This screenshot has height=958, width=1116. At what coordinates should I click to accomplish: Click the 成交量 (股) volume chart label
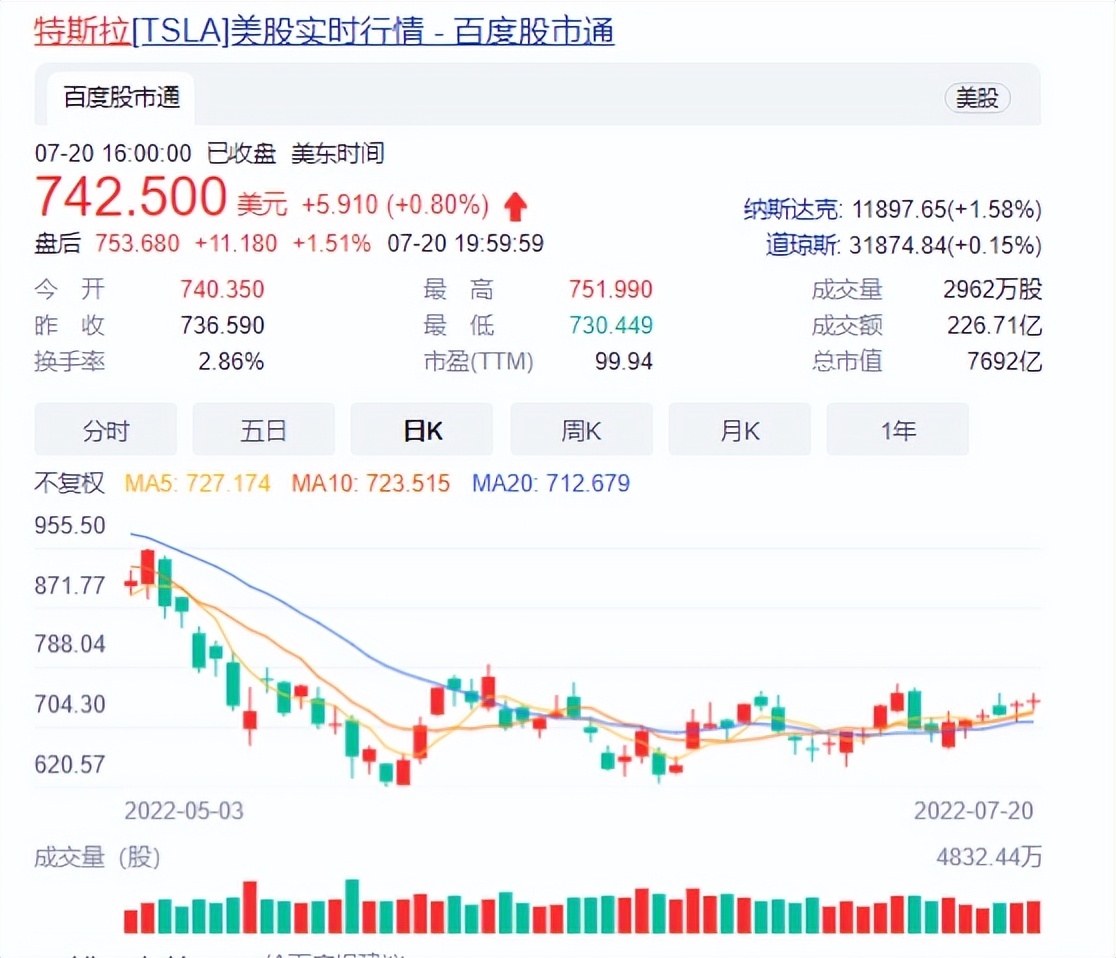click(97, 857)
